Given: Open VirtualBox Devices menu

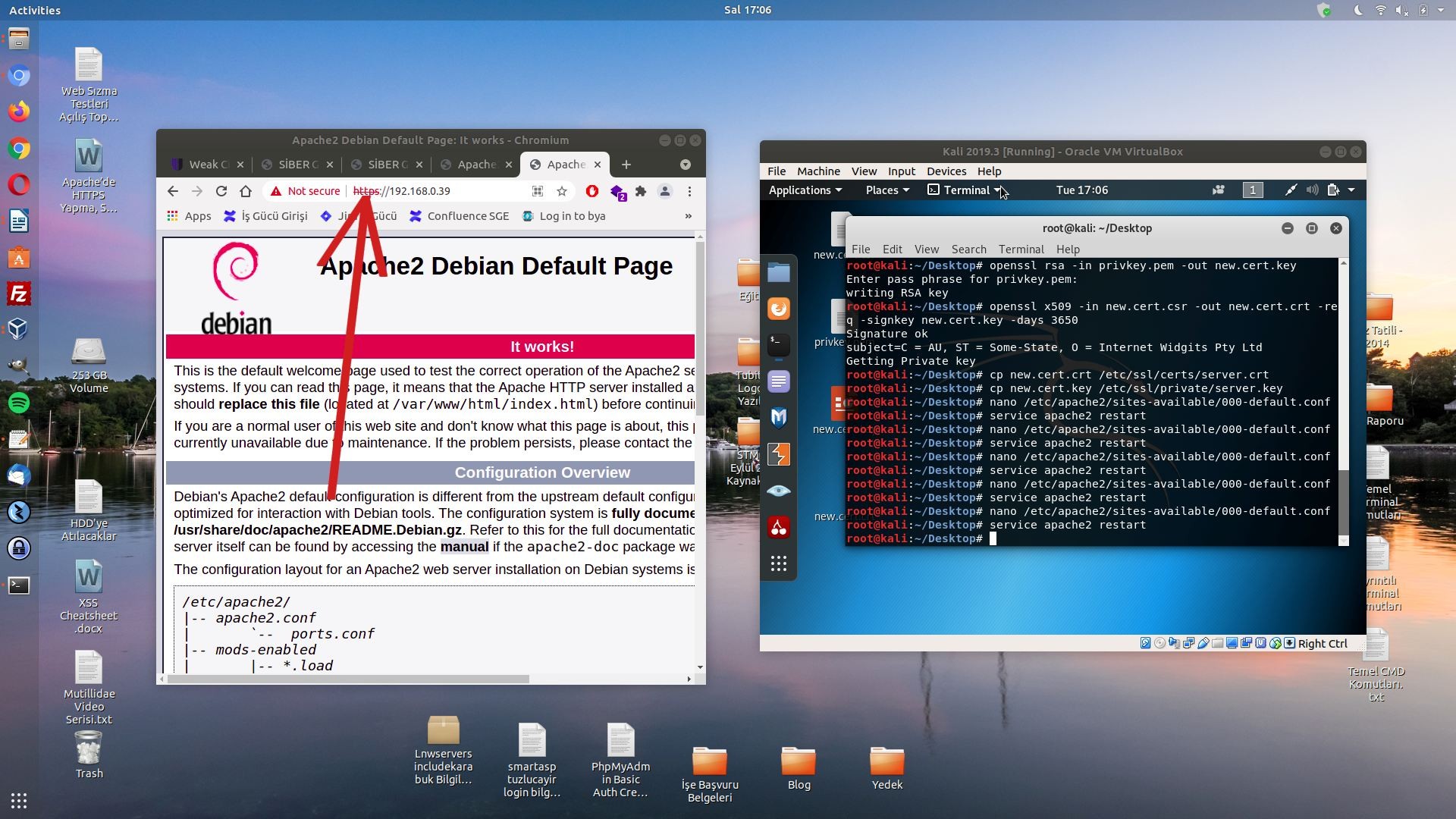Looking at the screenshot, I should coord(946,171).
